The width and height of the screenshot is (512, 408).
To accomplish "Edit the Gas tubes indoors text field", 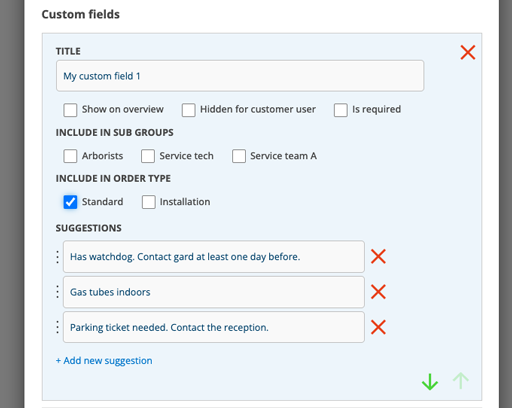I will tap(214, 292).
